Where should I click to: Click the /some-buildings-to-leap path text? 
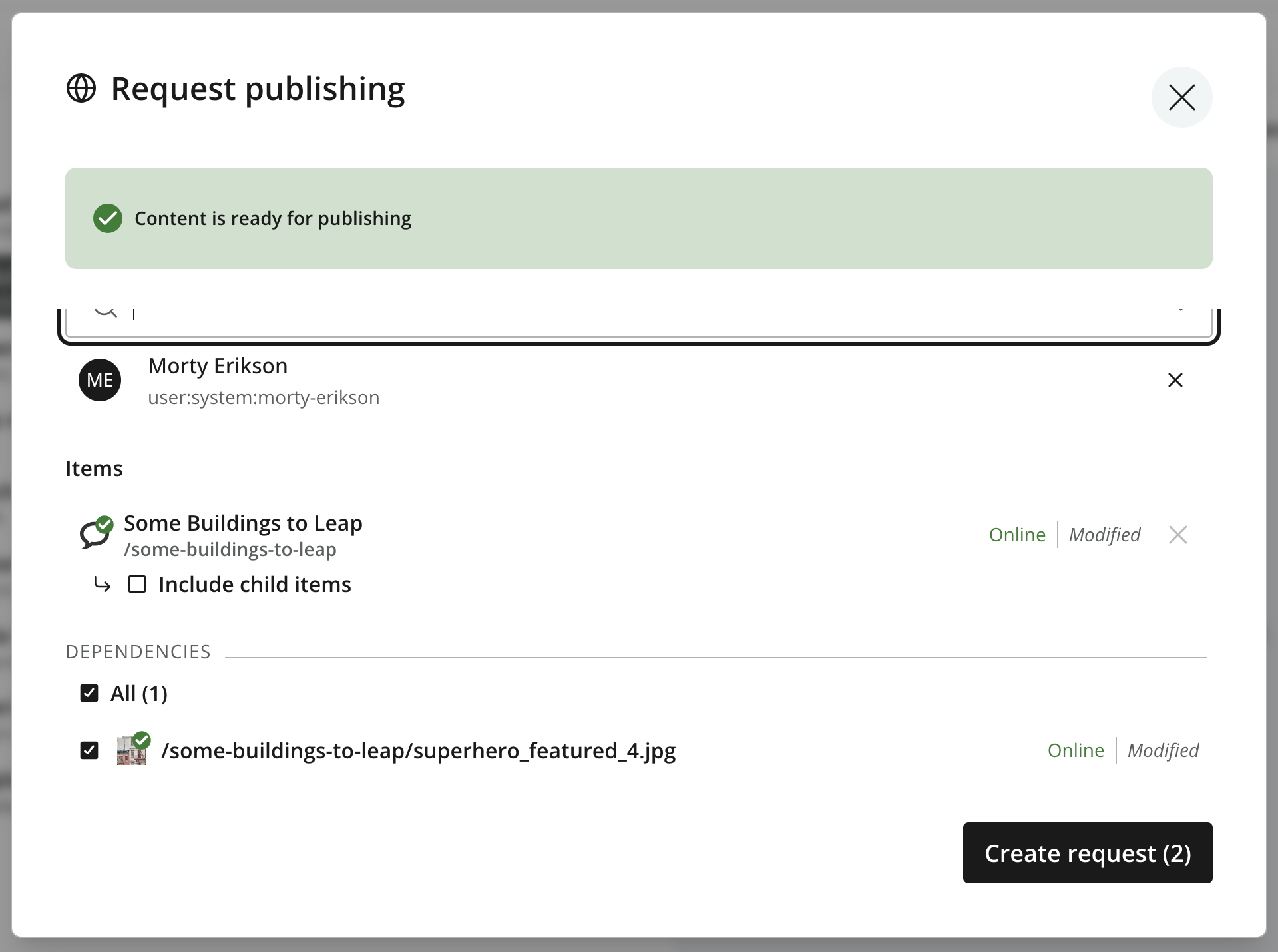230,549
